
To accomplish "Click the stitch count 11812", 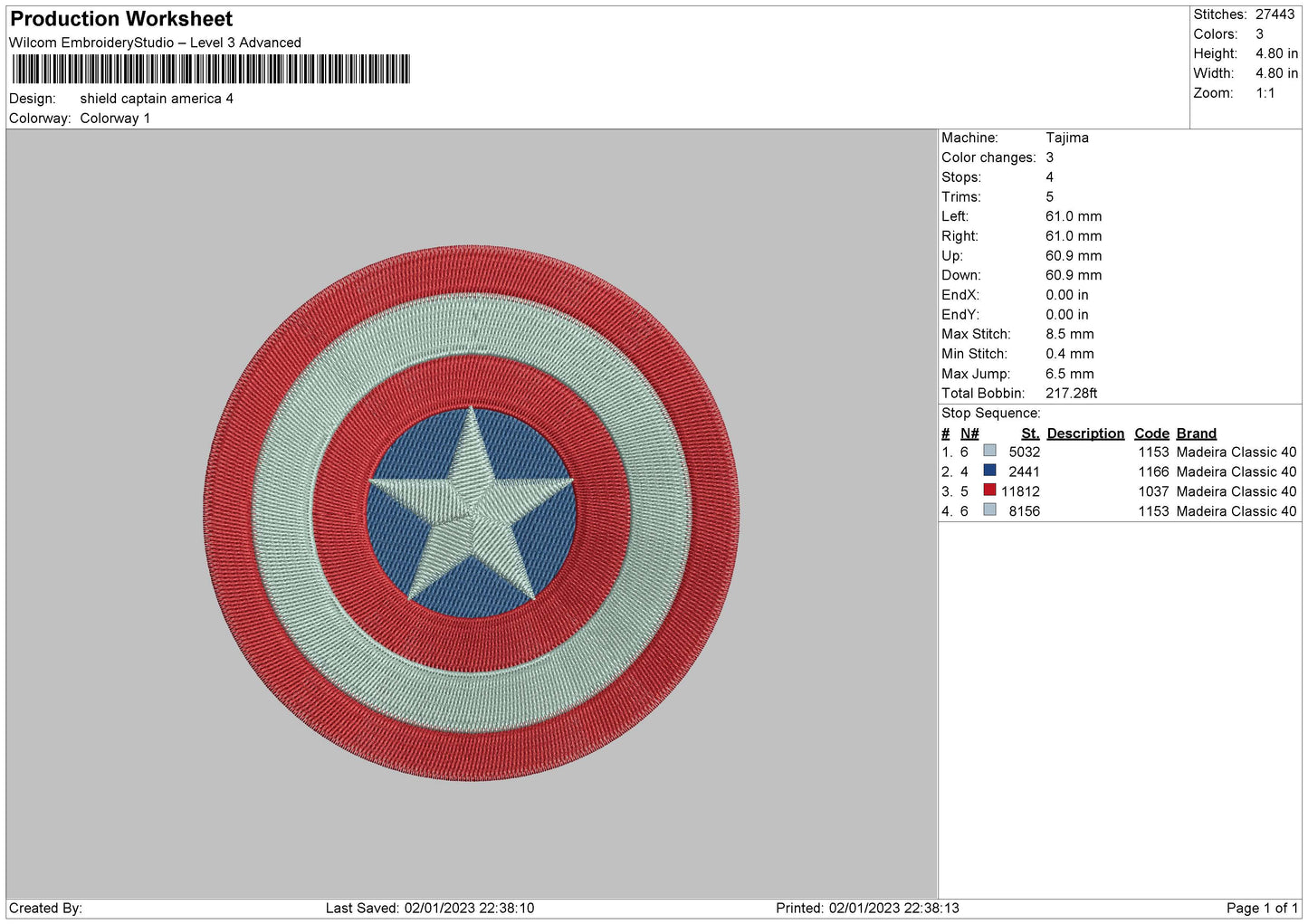I will [x=1020, y=491].
